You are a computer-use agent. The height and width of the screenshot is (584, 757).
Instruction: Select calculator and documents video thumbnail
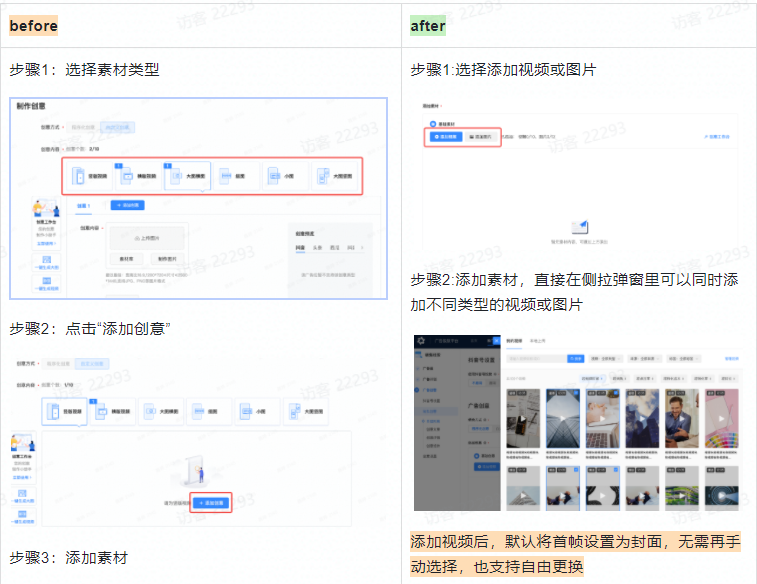[523, 418]
